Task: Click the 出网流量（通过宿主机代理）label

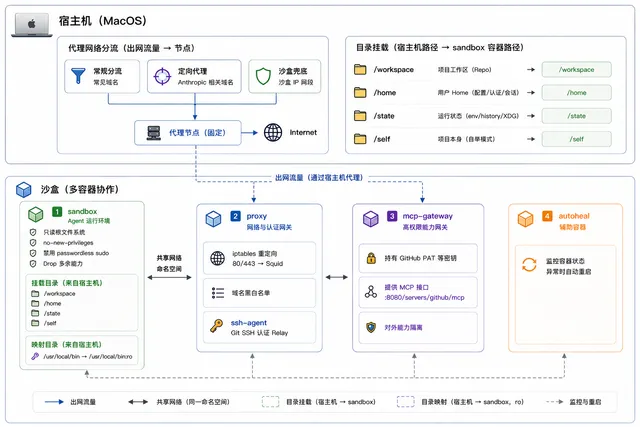Action: [319, 178]
